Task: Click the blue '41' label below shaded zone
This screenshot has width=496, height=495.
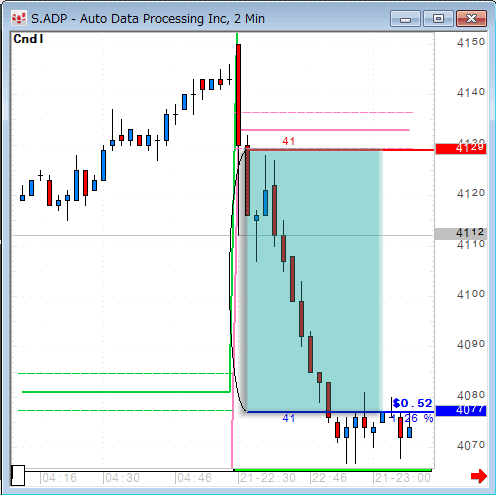Action: click(289, 418)
